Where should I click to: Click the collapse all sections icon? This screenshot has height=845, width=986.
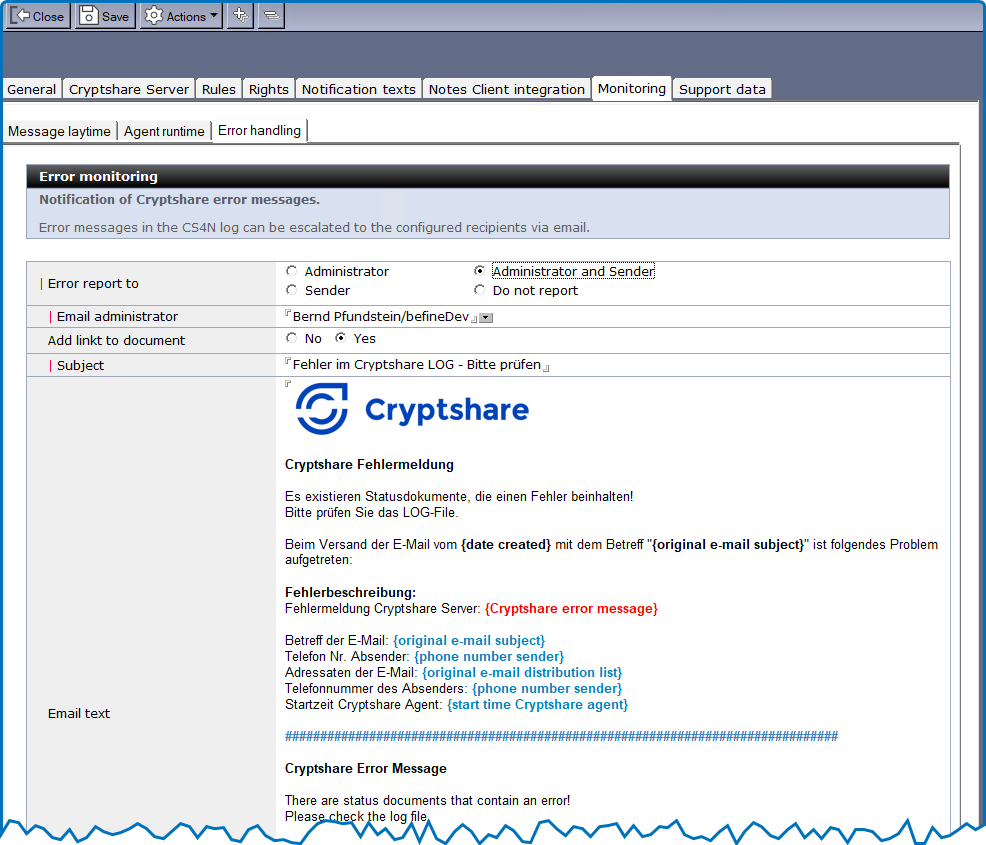click(x=271, y=16)
